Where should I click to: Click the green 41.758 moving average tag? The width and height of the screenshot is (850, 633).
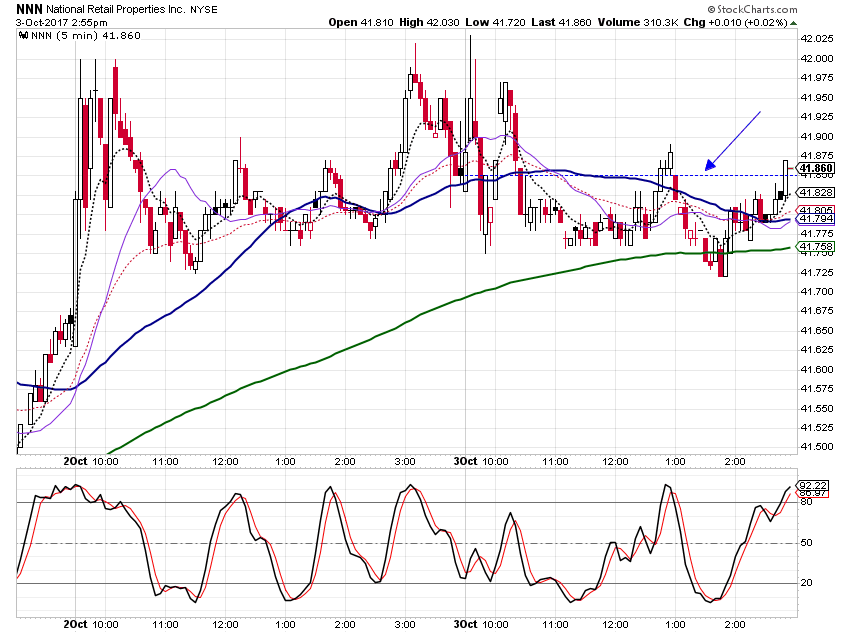[816, 247]
